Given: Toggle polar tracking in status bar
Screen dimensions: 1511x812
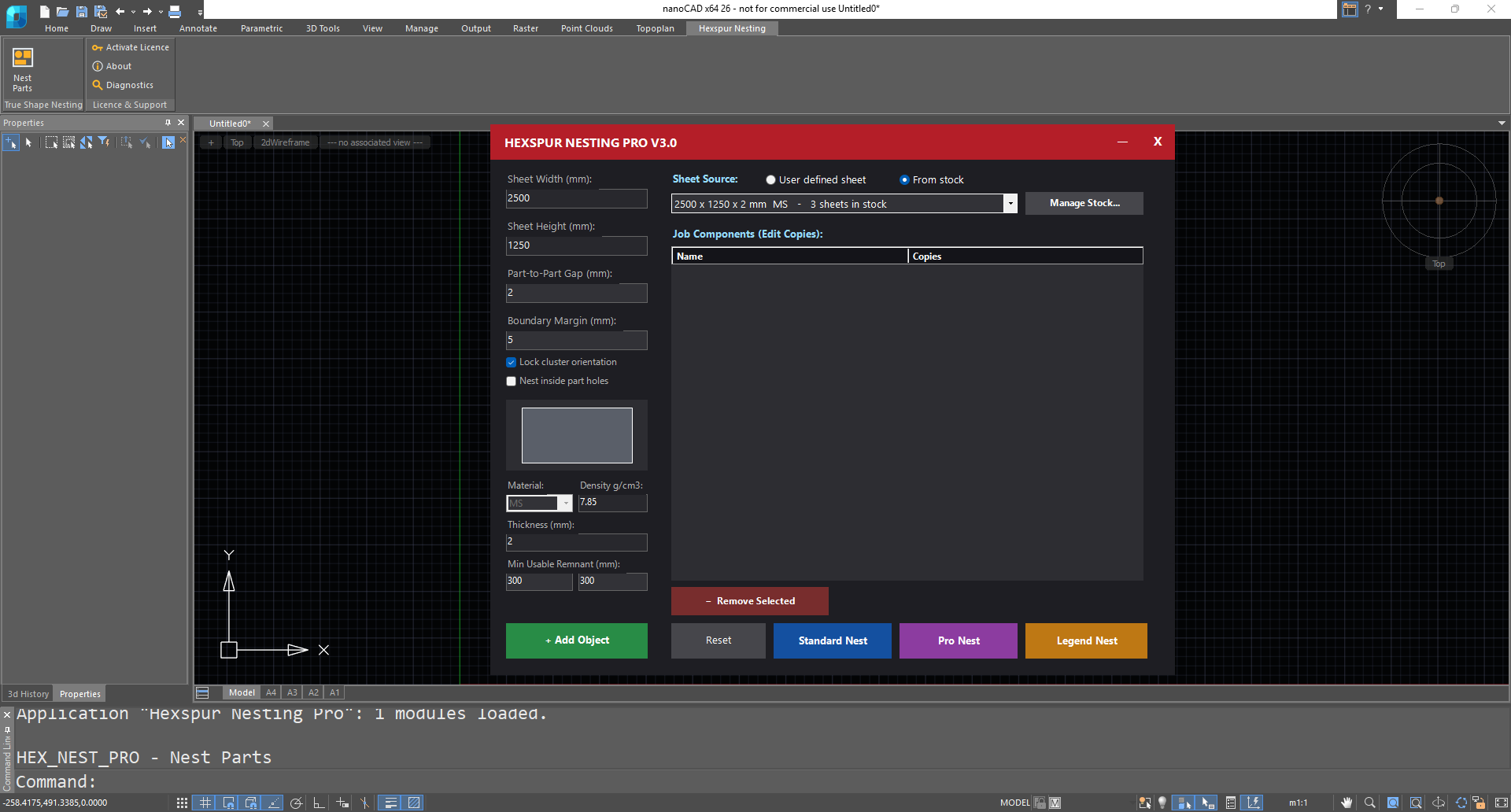Looking at the screenshot, I should (x=296, y=803).
